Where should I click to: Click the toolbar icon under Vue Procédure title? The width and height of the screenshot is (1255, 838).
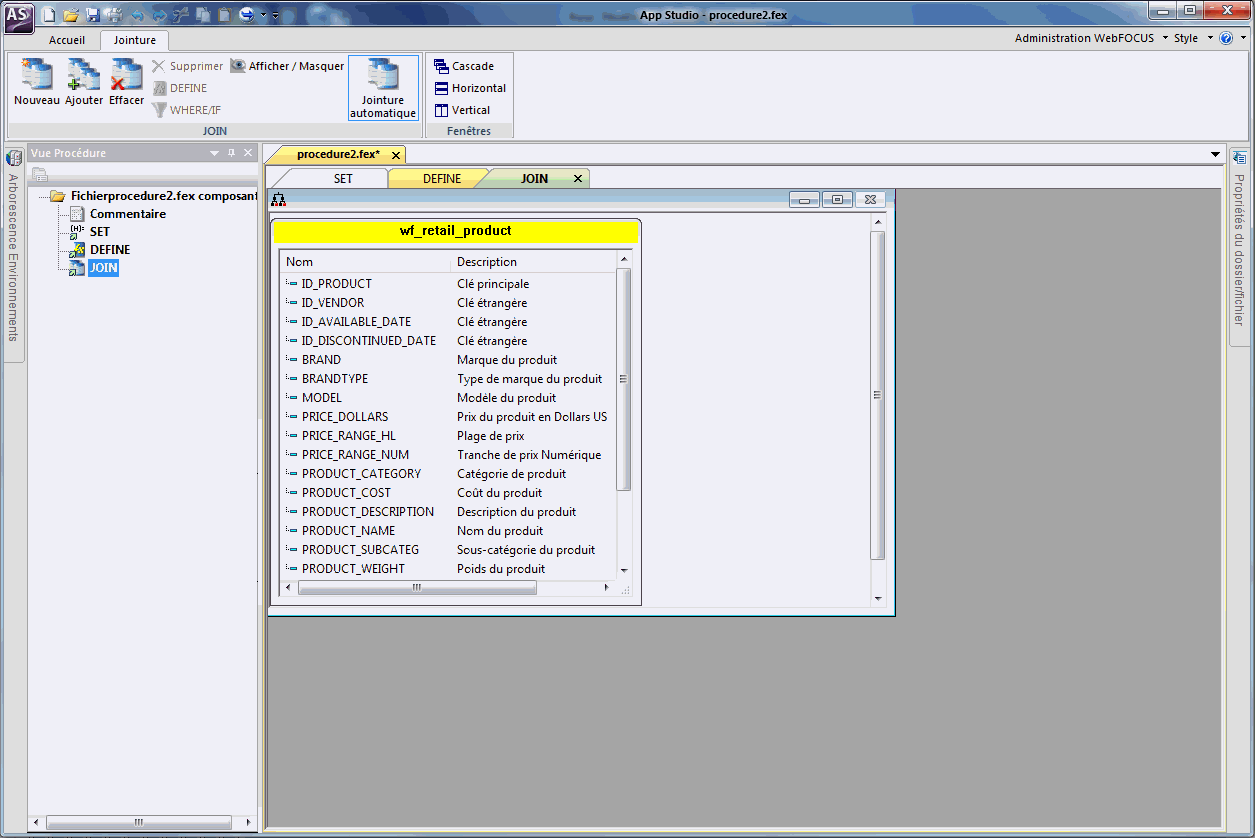[x=40, y=174]
